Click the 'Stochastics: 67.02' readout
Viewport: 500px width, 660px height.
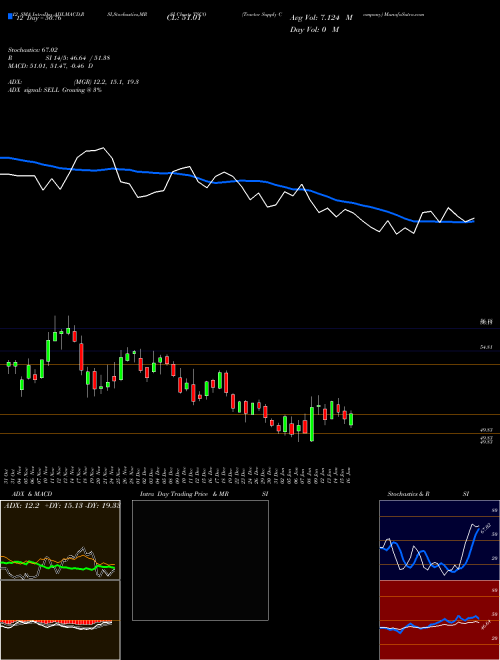pos(33,50)
